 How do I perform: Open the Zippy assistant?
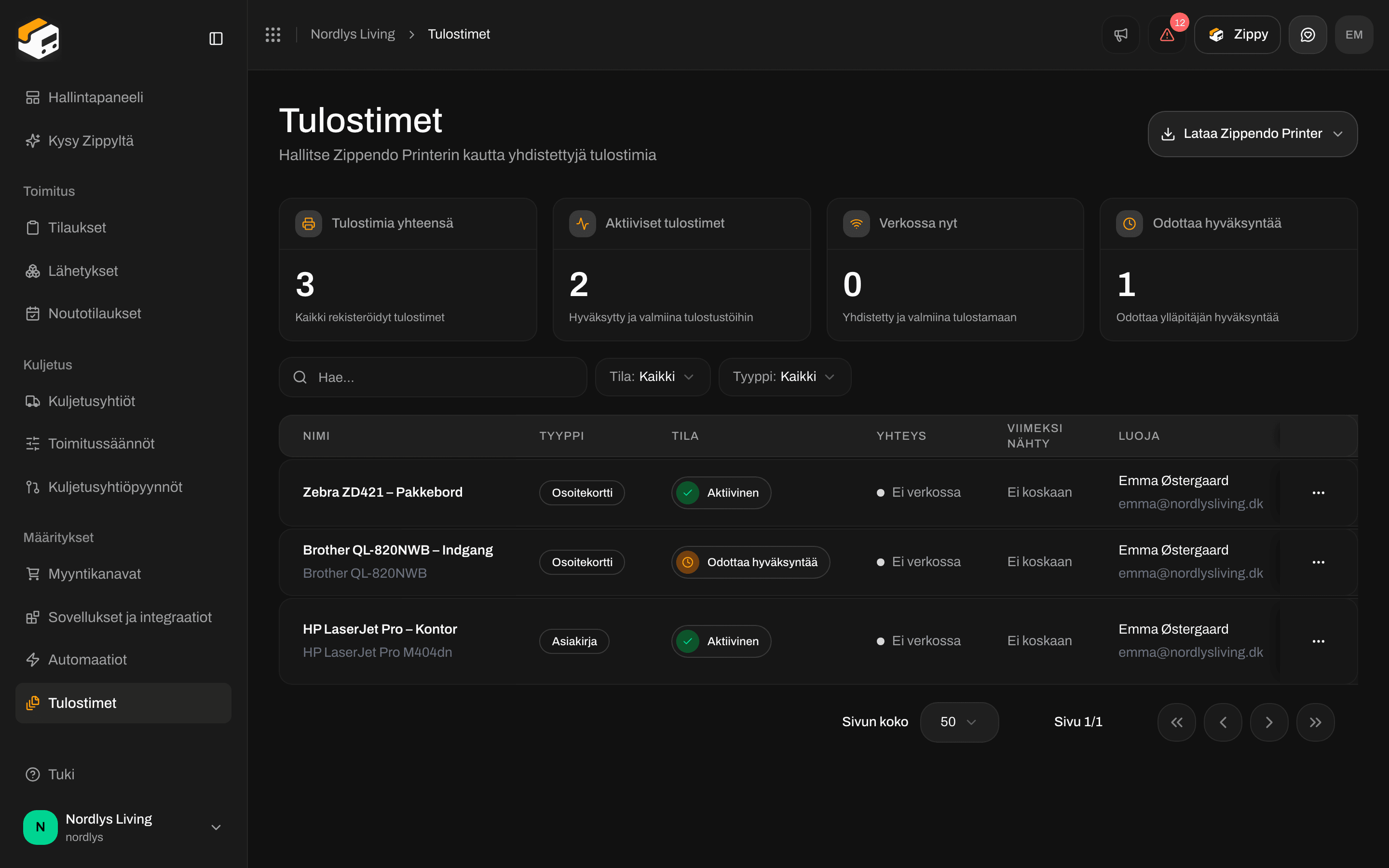click(x=1238, y=34)
